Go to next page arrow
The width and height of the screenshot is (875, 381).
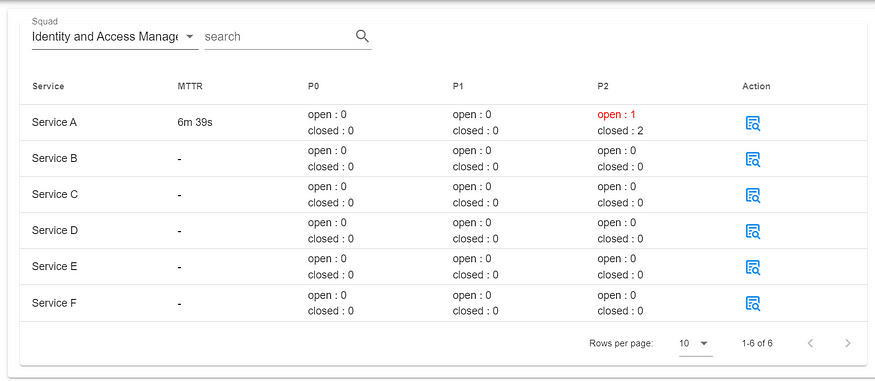click(848, 343)
